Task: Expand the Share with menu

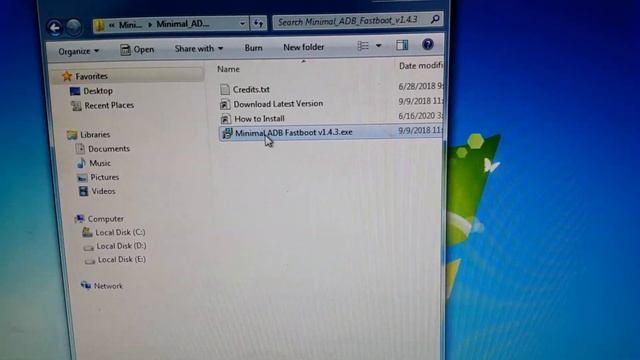Action: pyautogui.click(x=199, y=49)
